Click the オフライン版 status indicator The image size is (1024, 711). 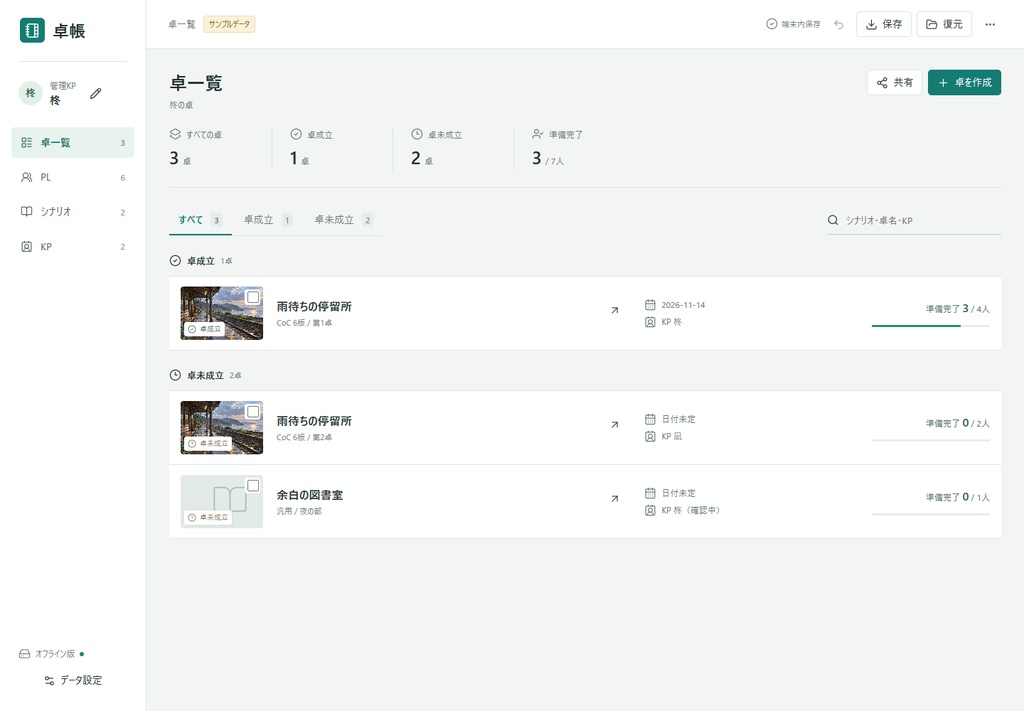coord(52,654)
